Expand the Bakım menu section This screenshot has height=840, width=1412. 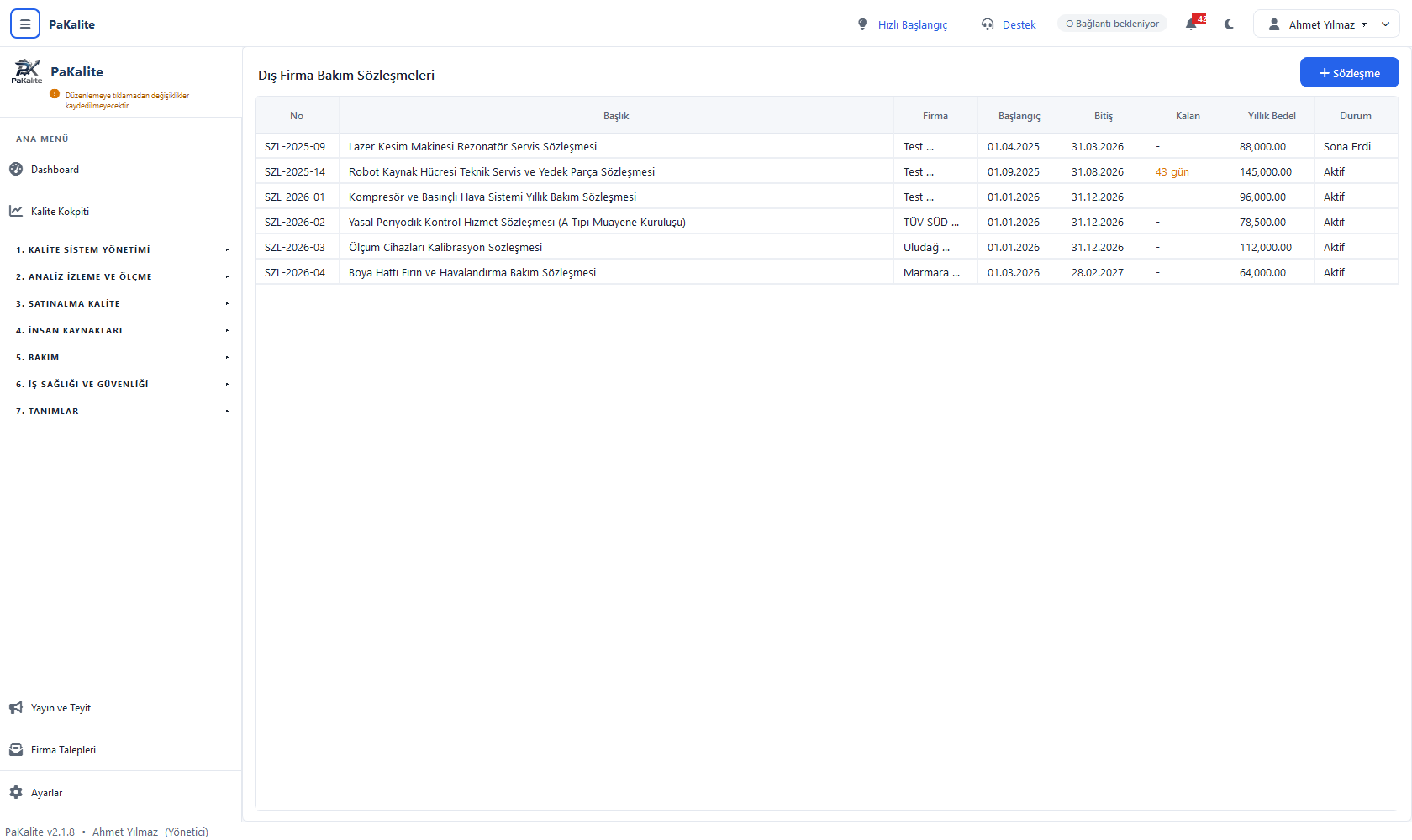(x=121, y=358)
